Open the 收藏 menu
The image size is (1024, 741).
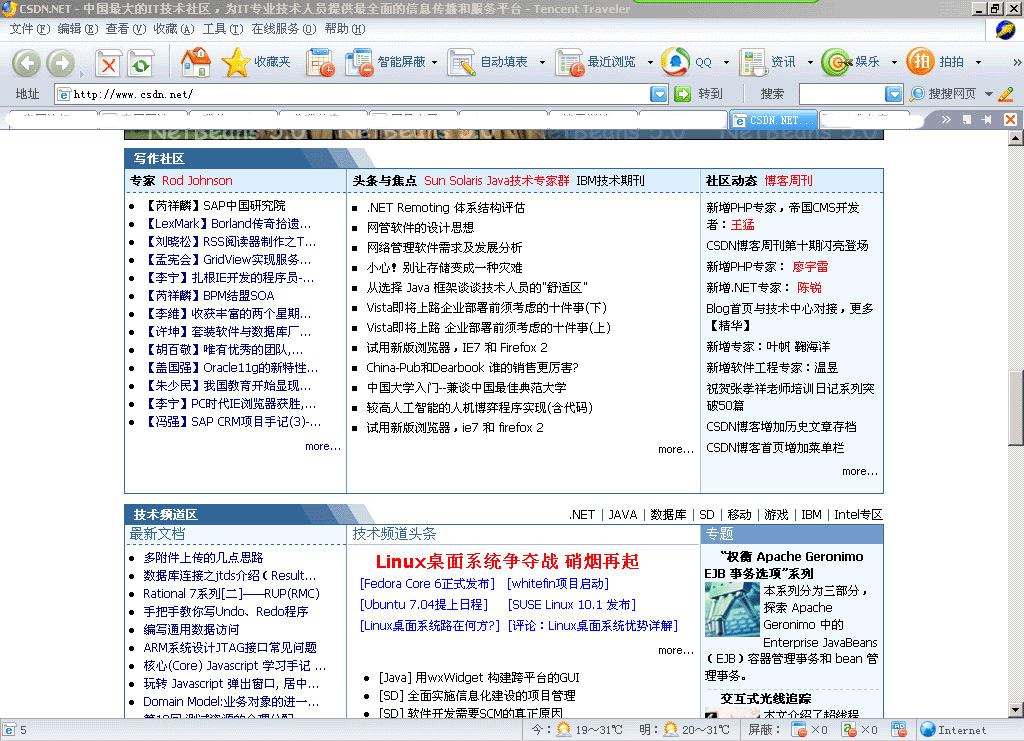173,29
